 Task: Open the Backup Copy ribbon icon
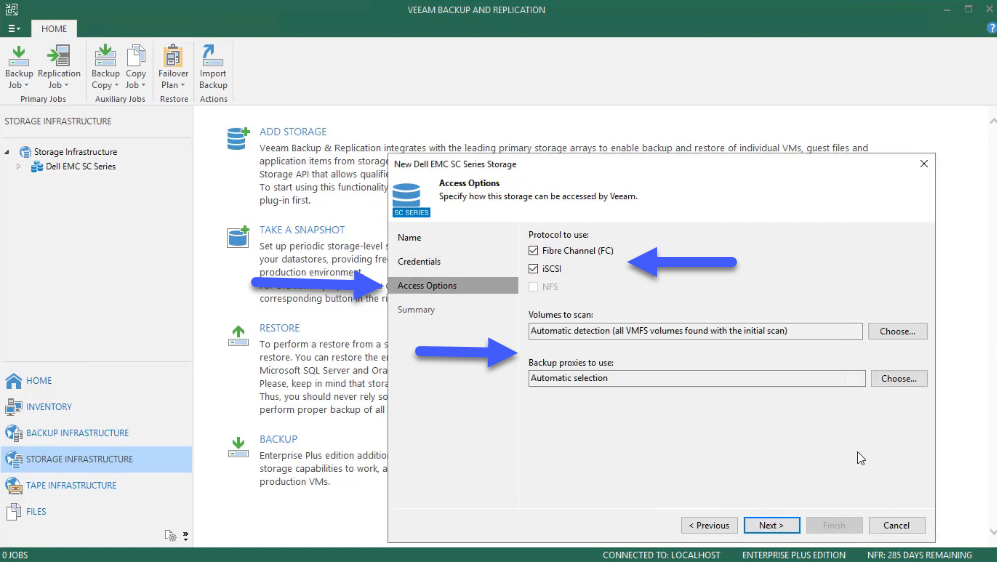point(105,56)
